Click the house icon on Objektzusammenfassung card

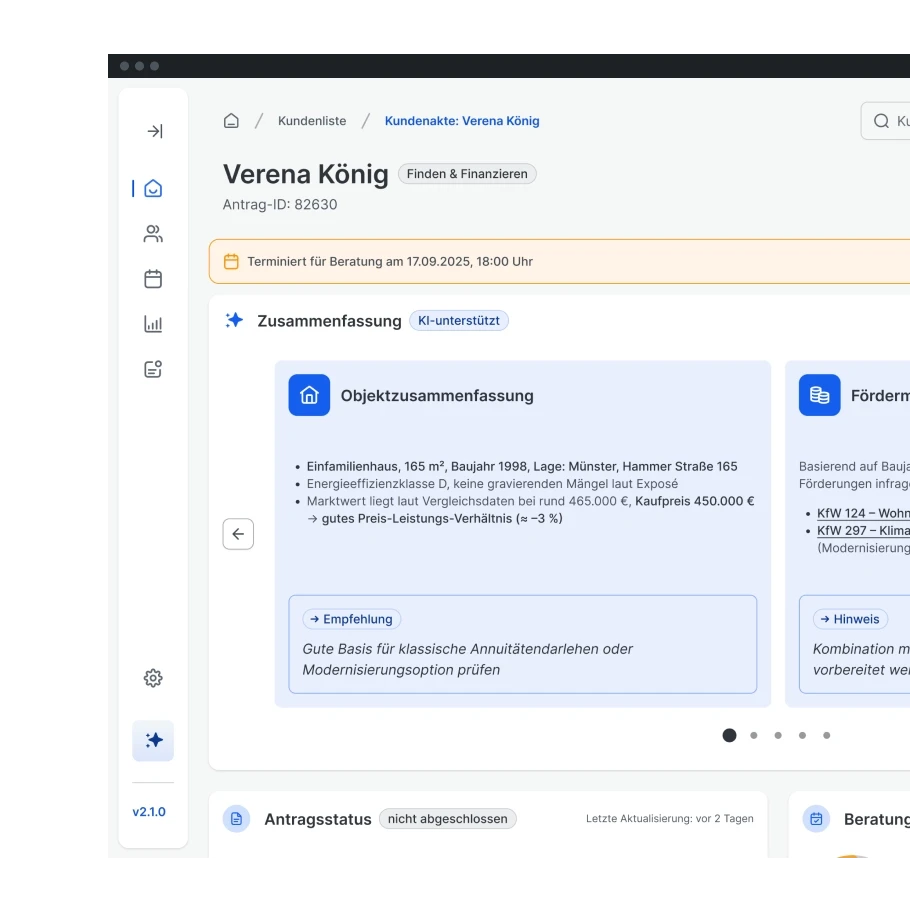coord(309,395)
